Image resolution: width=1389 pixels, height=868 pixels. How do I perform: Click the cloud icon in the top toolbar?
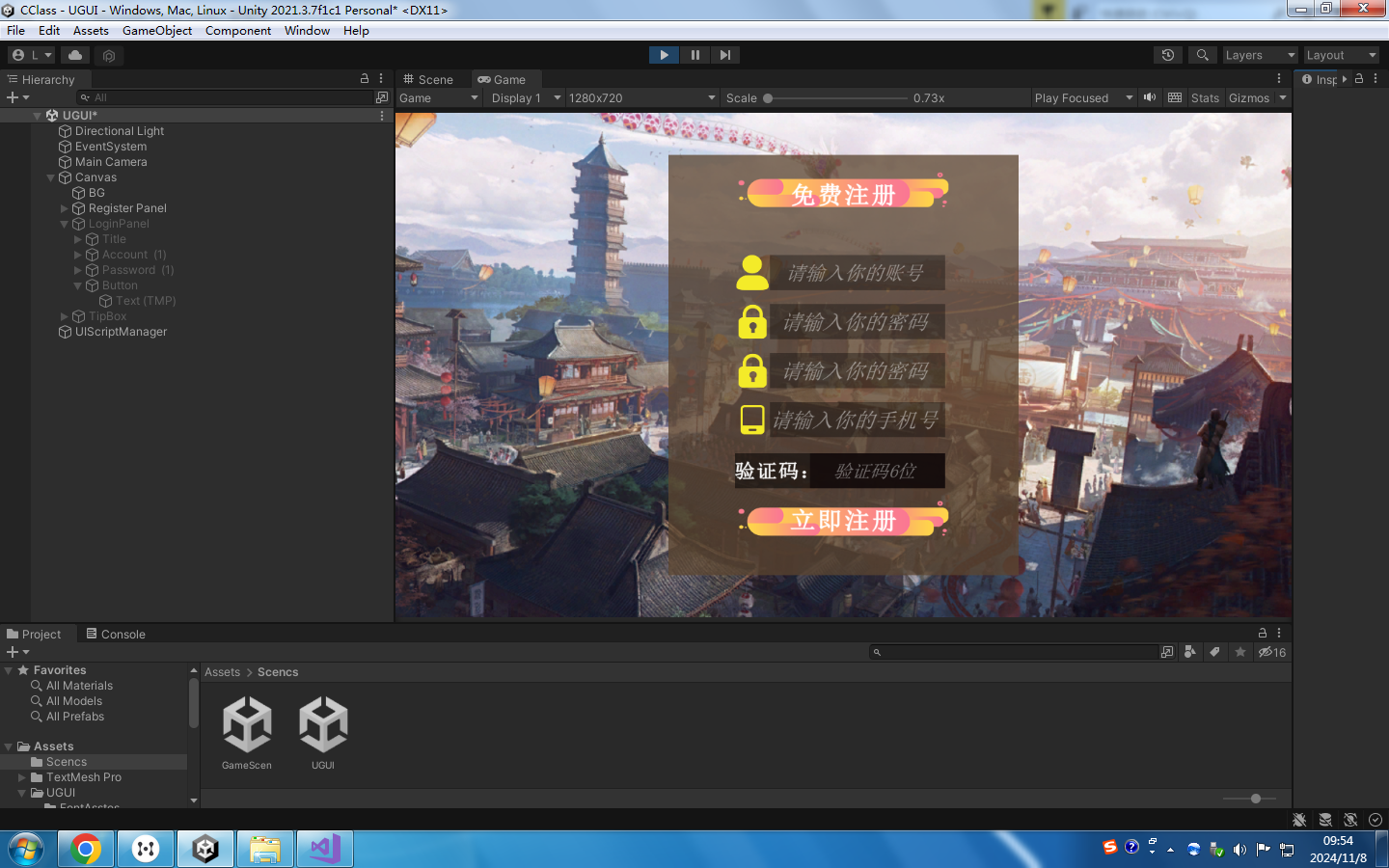(x=75, y=55)
